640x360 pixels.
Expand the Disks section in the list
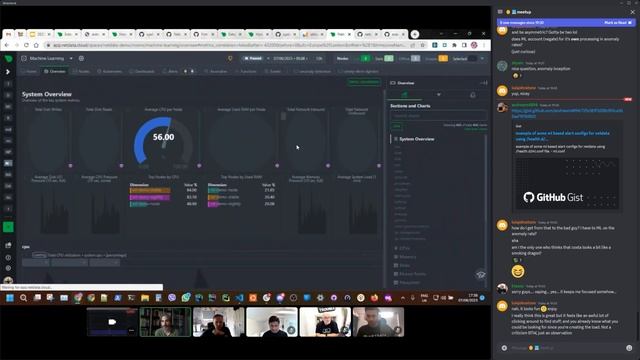coord(404,265)
